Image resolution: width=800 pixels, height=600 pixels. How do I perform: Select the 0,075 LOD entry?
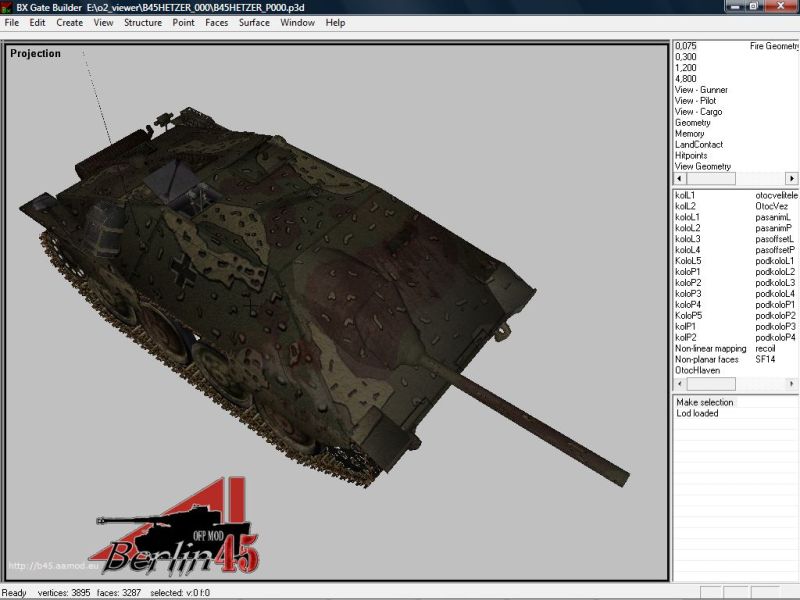tap(686, 46)
